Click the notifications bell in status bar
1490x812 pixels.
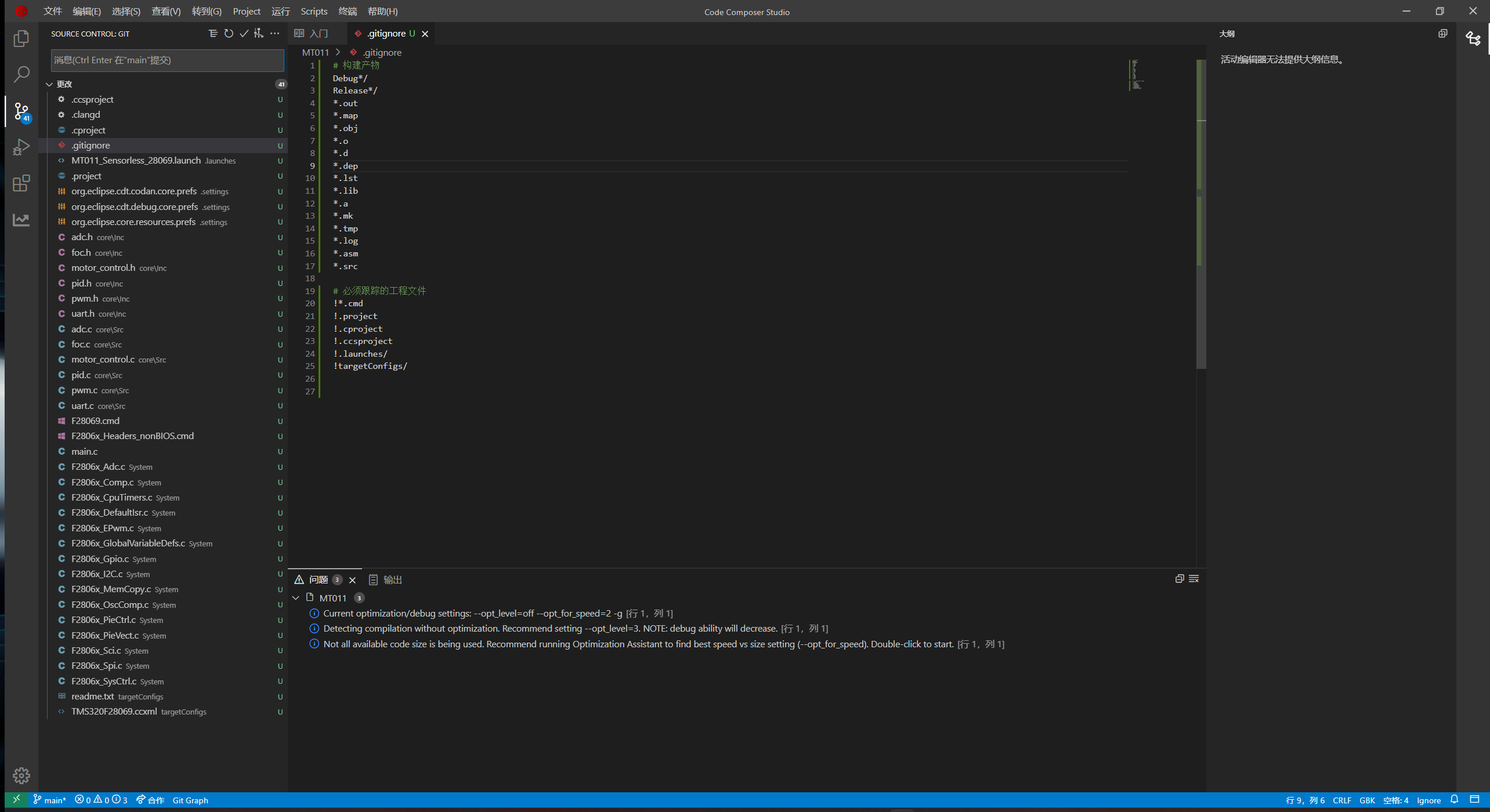click(x=1454, y=800)
